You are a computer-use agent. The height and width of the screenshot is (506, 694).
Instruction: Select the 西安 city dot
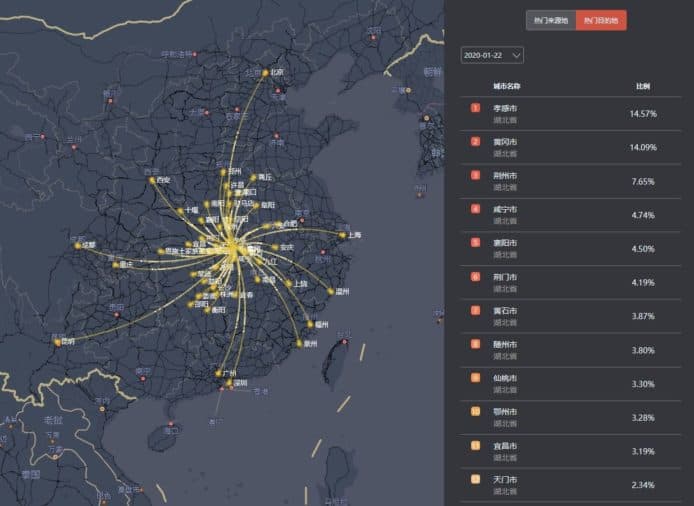[x=154, y=181]
